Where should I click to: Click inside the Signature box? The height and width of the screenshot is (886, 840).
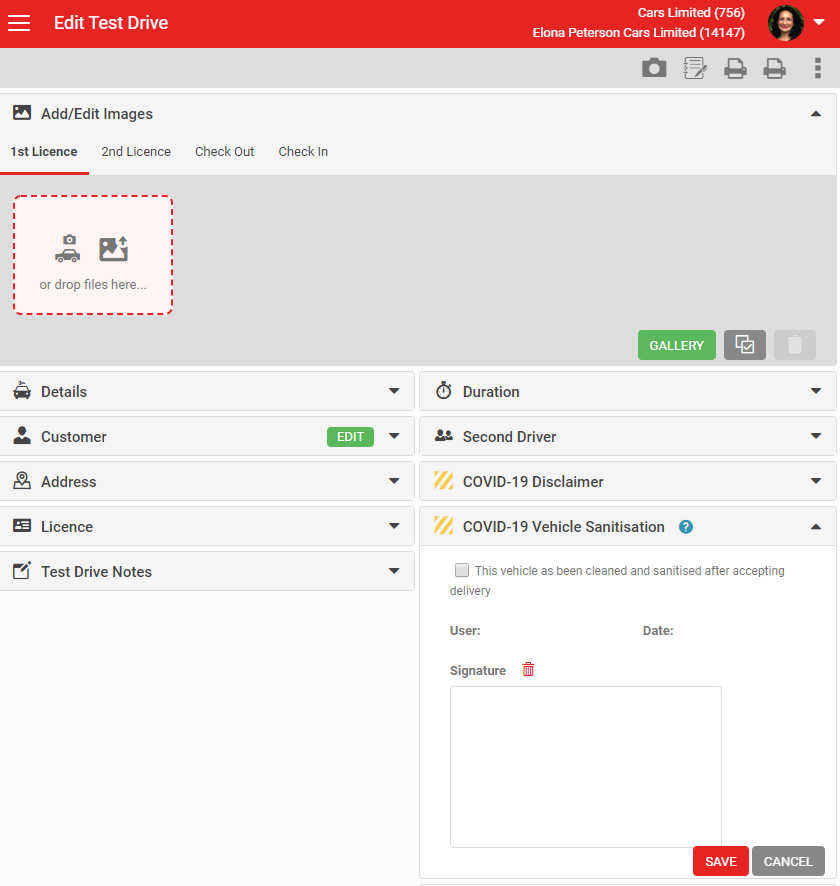pyautogui.click(x=586, y=767)
